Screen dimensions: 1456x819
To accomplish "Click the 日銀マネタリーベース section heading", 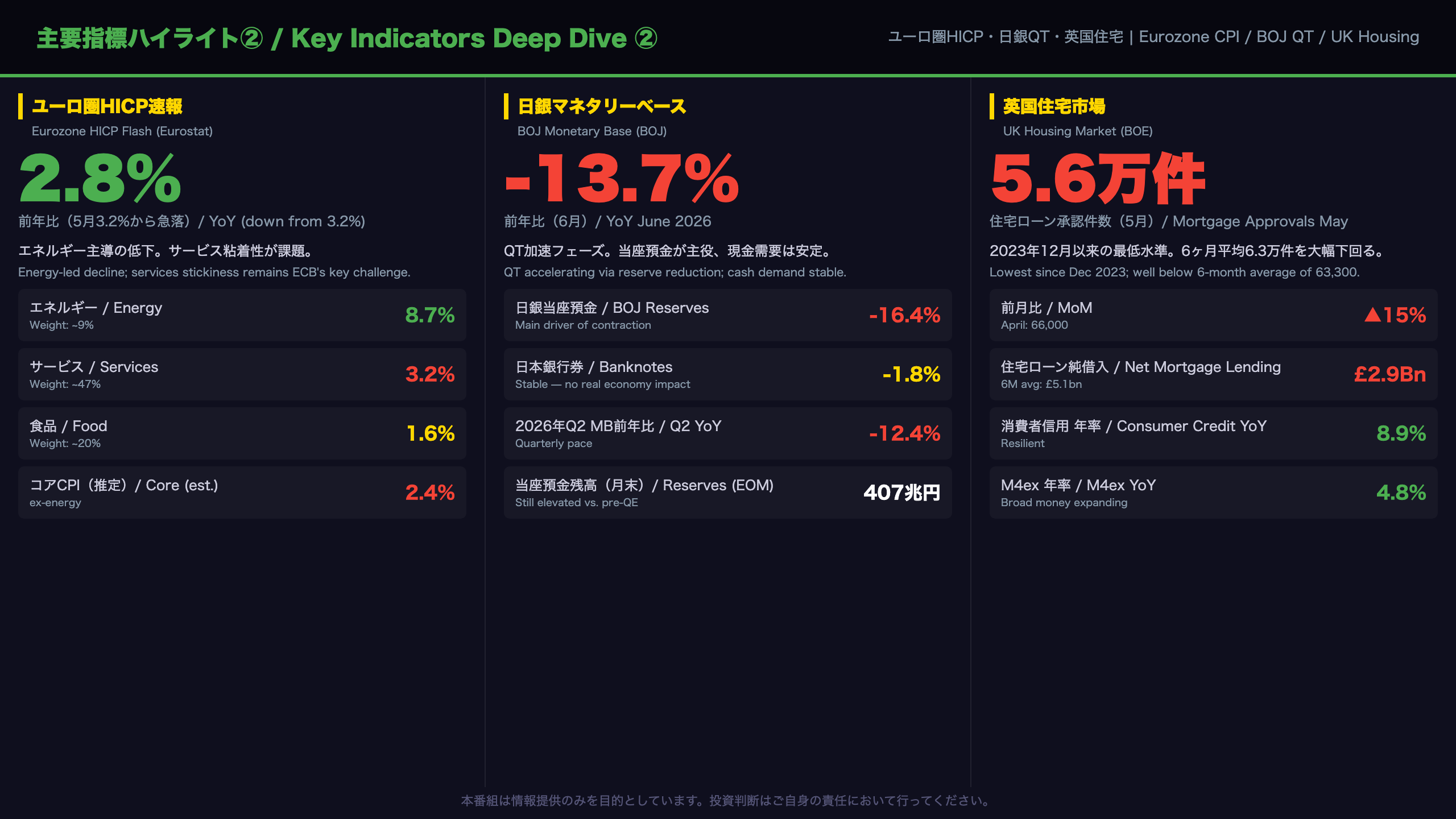I will tap(602, 106).
